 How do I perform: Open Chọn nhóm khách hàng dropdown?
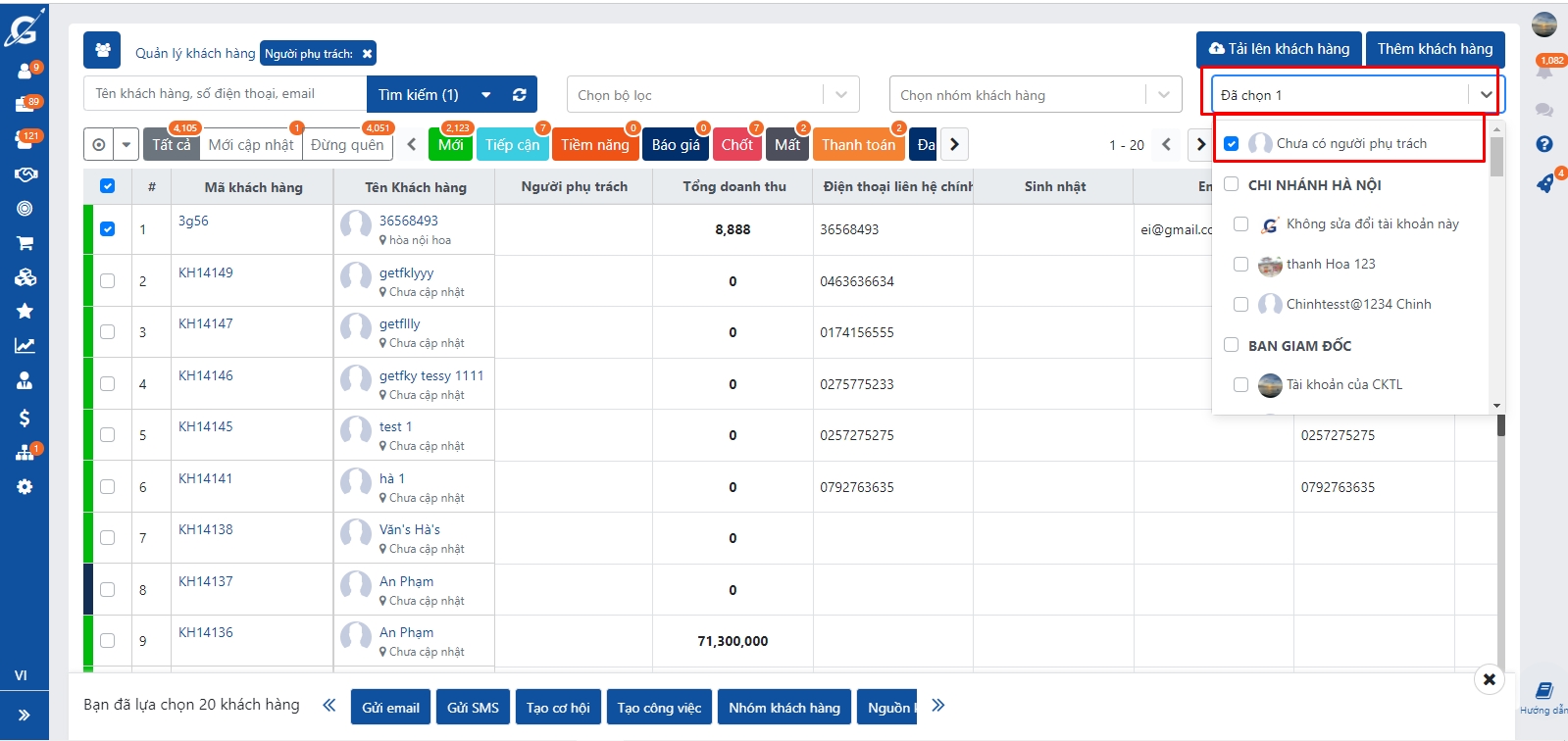click(1163, 95)
